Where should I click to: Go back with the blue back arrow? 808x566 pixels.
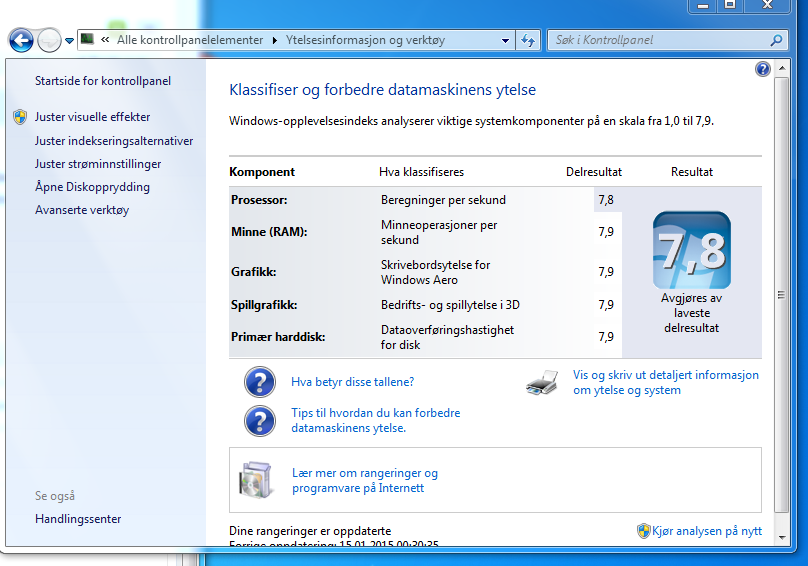[x=21, y=40]
